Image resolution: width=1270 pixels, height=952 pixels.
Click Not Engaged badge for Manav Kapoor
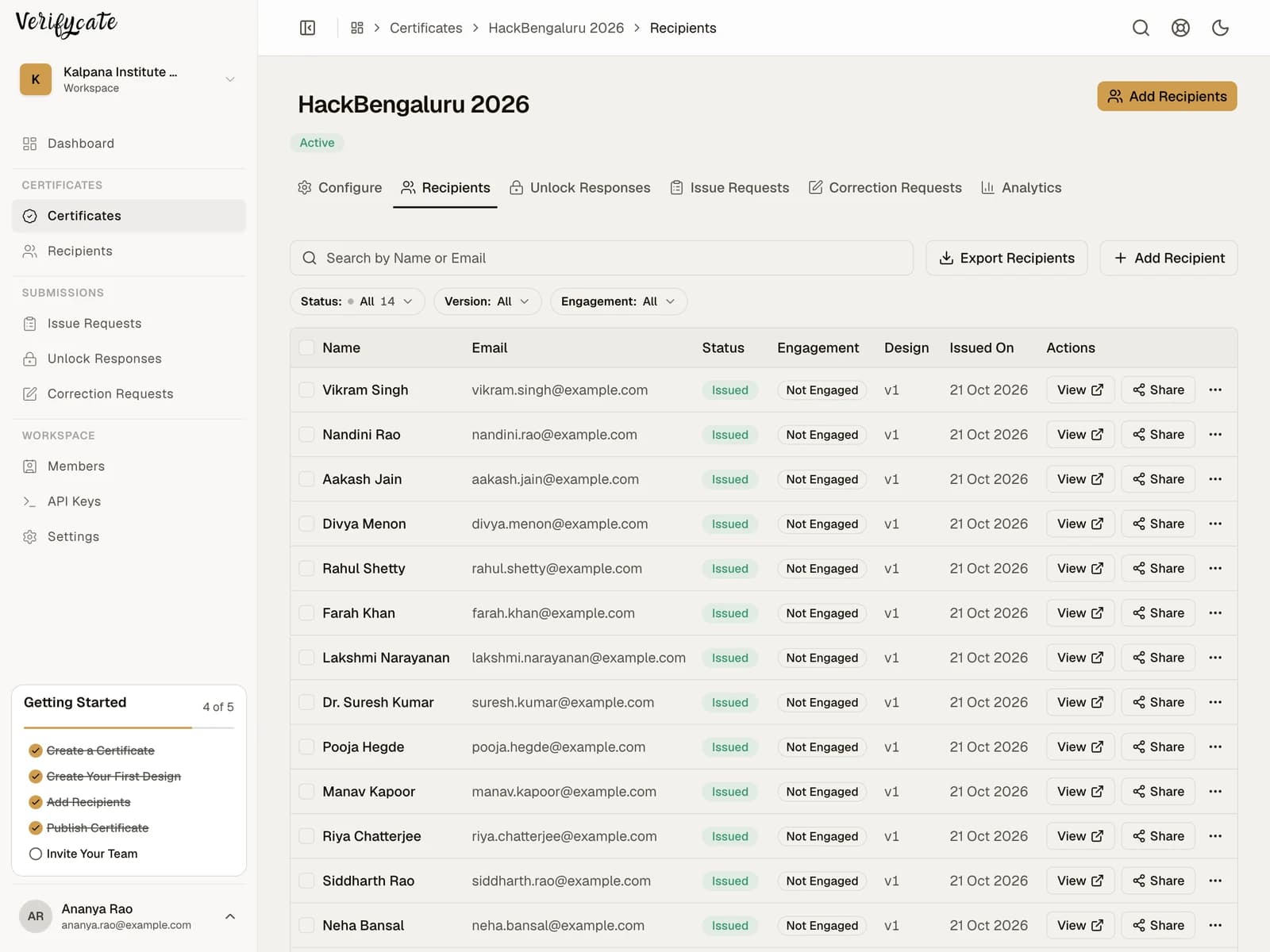pos(822,792)
